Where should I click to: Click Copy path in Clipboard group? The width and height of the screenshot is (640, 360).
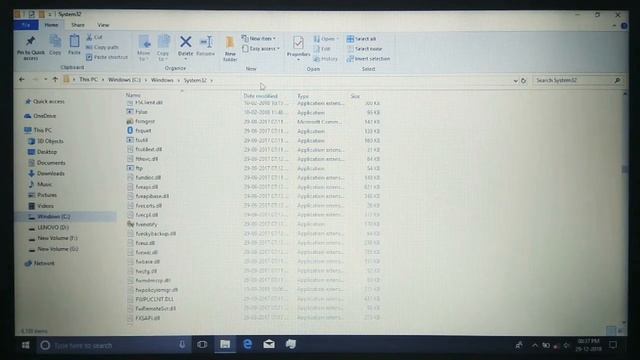pos(102,47)
